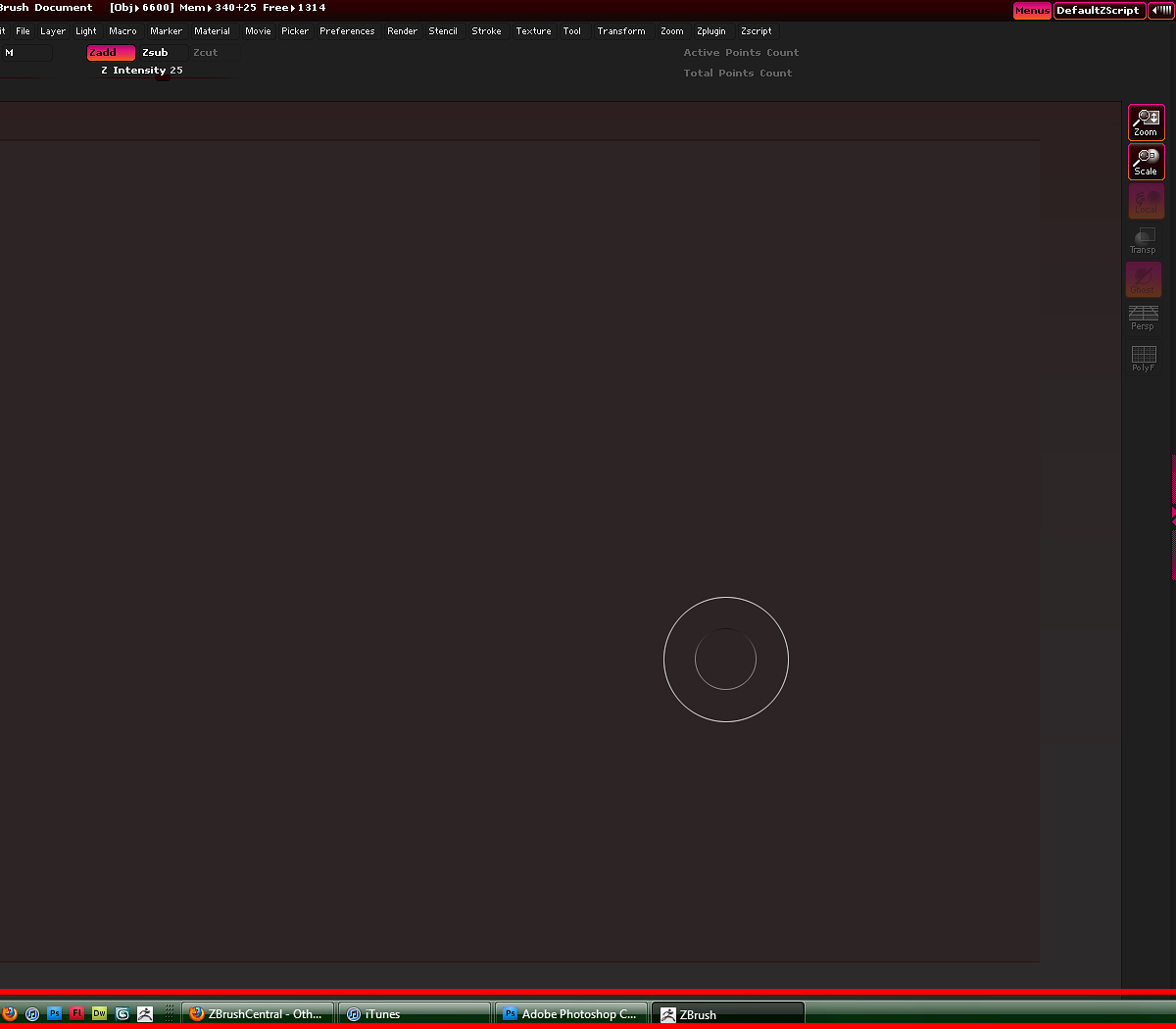This screenshot has height=1029, width=1176.
Task: Open the Transform palette
Action: pos(621,30)
